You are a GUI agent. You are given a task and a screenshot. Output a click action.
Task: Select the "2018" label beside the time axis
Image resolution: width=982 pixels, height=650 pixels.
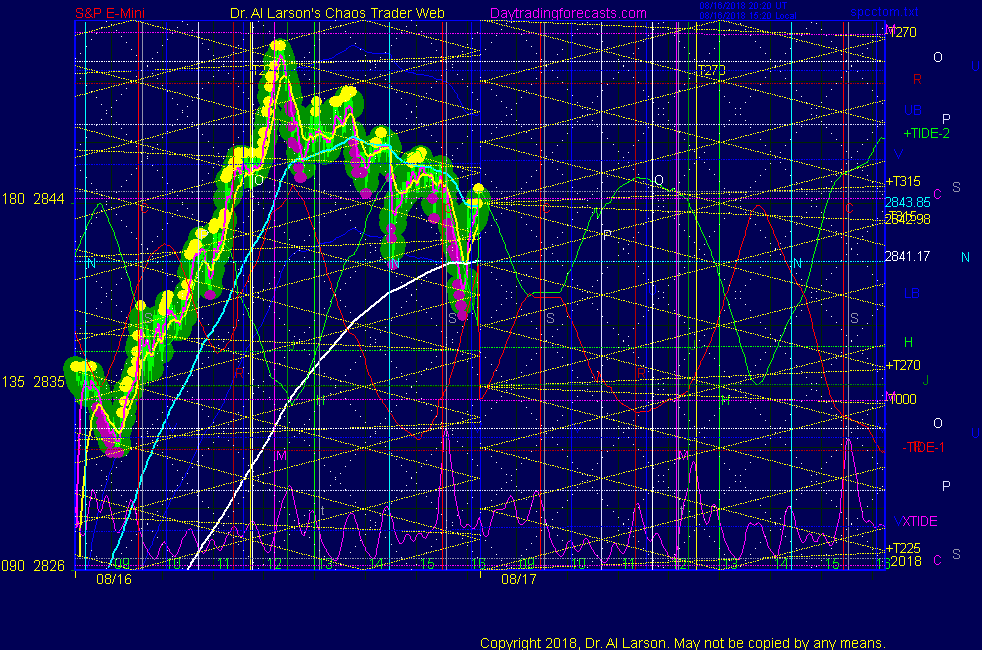(906, 561)
